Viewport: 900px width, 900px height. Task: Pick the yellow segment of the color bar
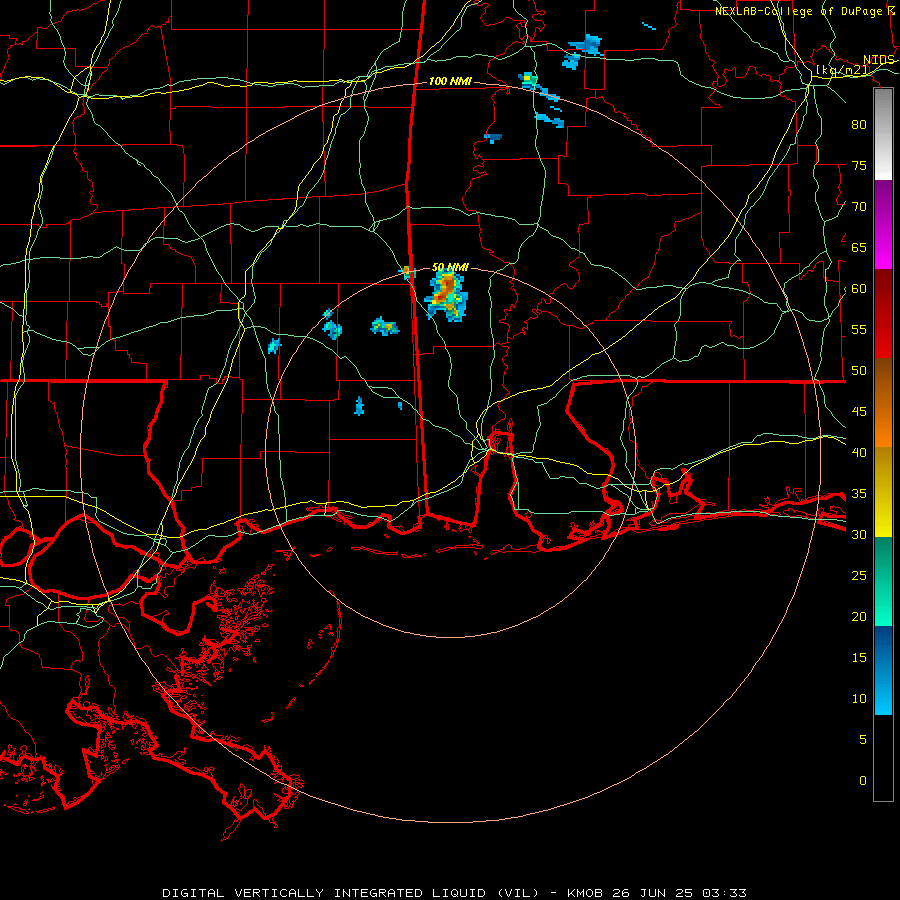pyautogui.click(x=883, y=492)
